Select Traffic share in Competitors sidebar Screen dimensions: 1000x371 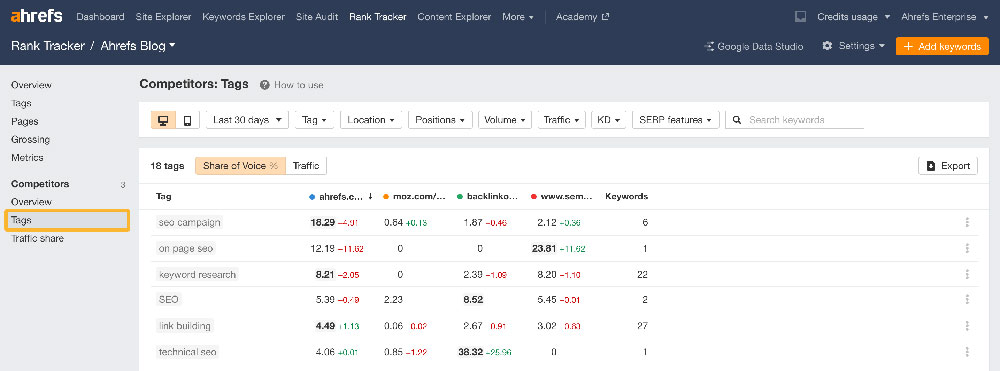(x=37, y=238)
